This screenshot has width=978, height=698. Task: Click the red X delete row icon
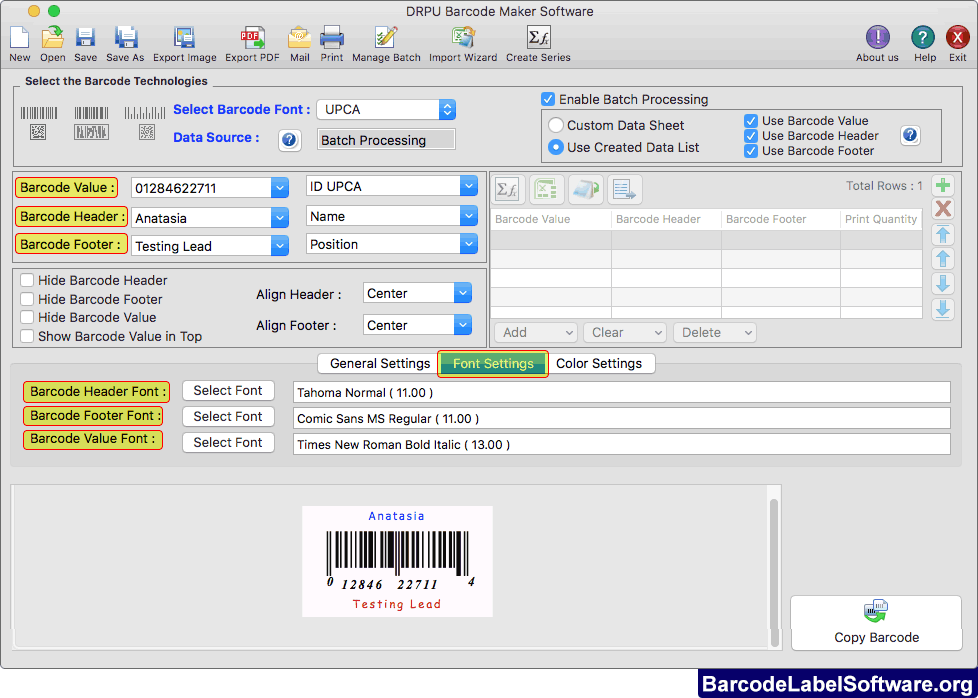tap(942, 208)
